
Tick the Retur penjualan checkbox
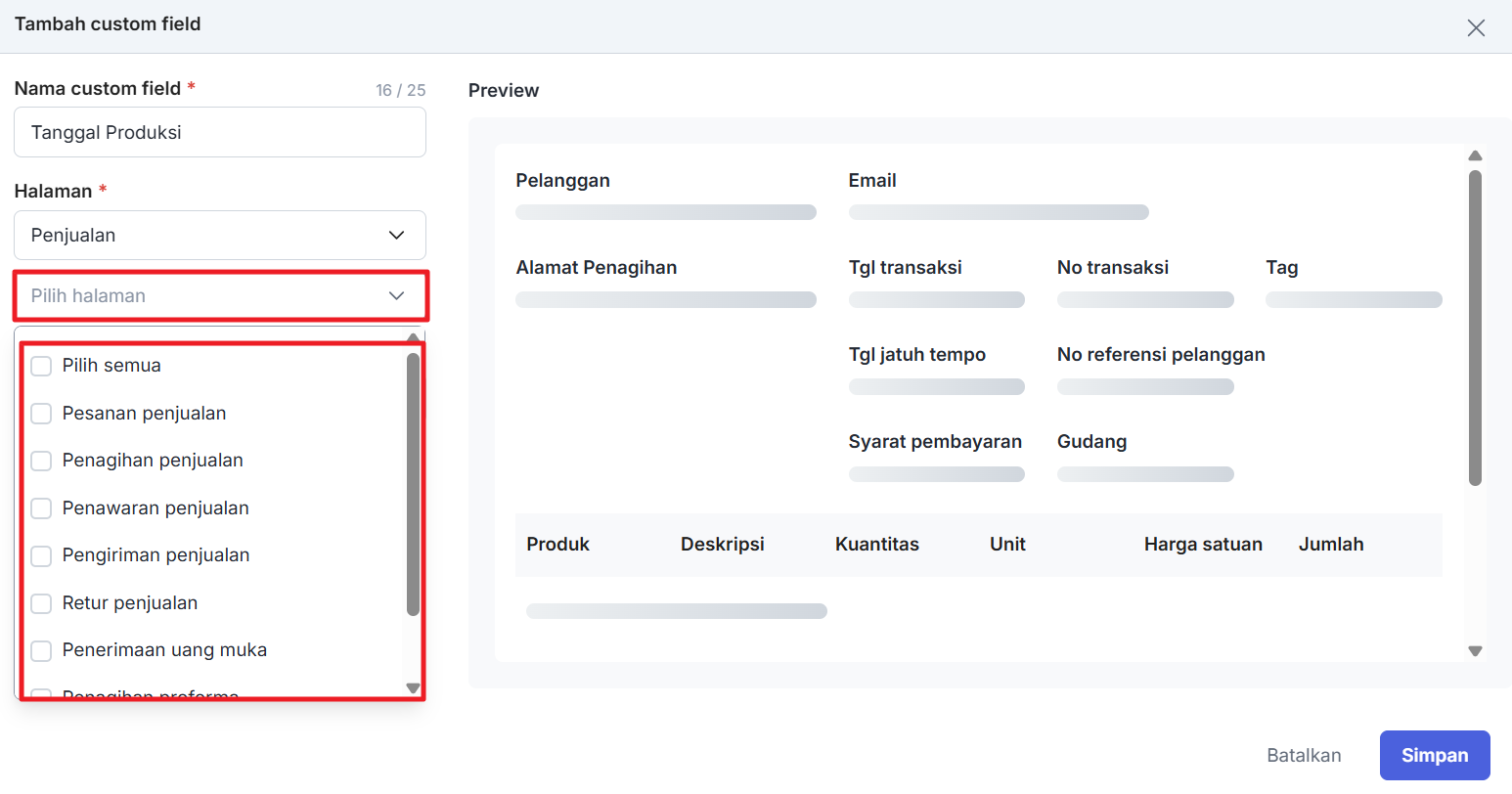pyautogui.click(x=41, y=603)
